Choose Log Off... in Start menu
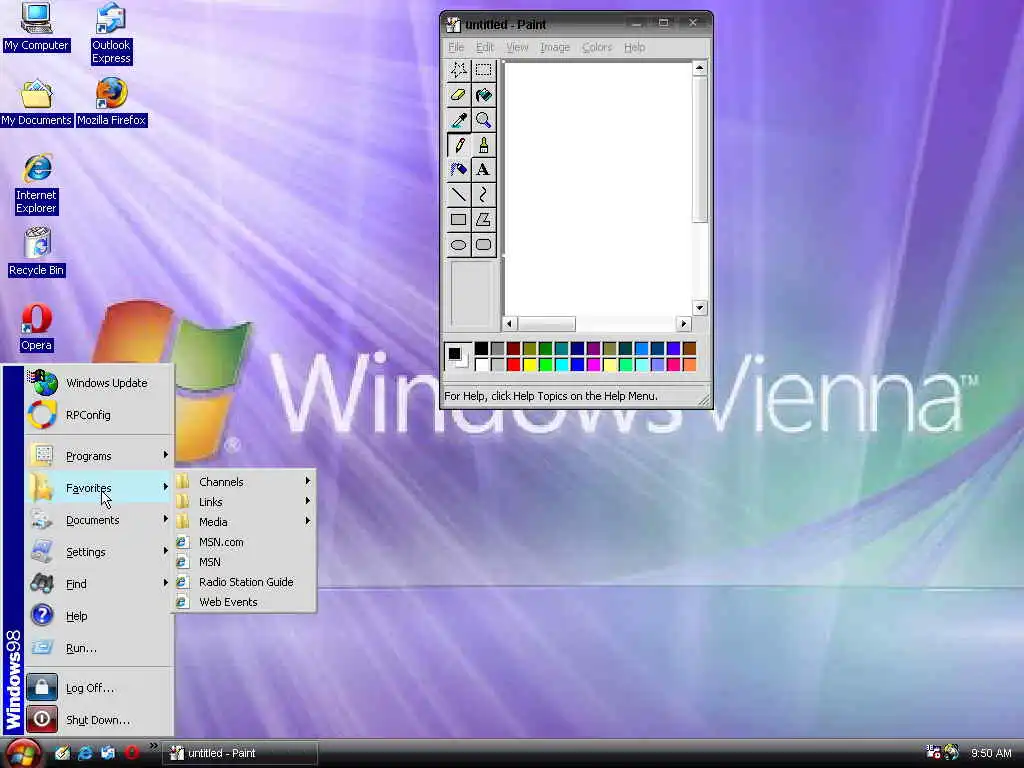 click(99, 688)
